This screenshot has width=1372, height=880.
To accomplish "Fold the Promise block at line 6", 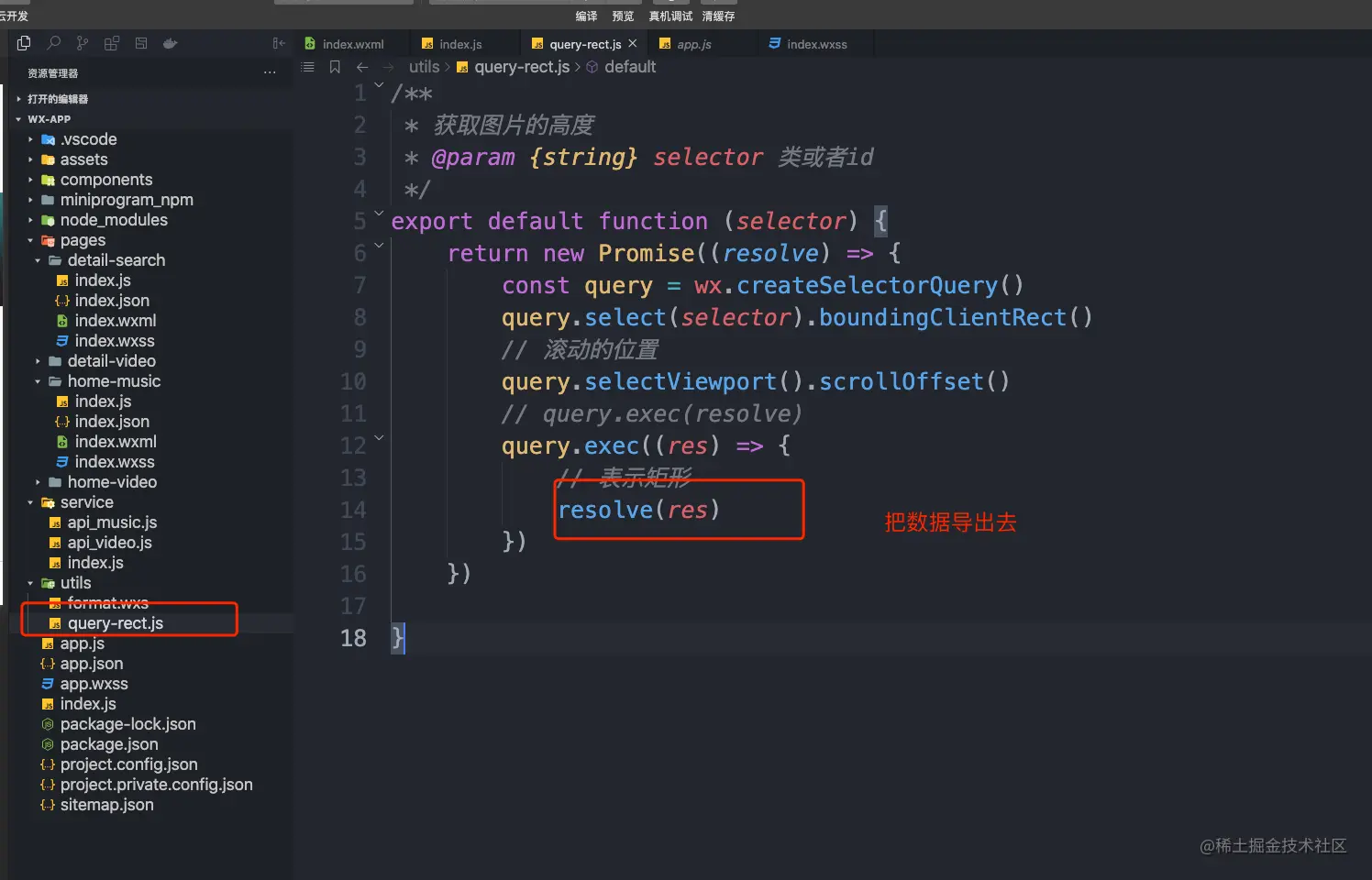I will (379, 246).
